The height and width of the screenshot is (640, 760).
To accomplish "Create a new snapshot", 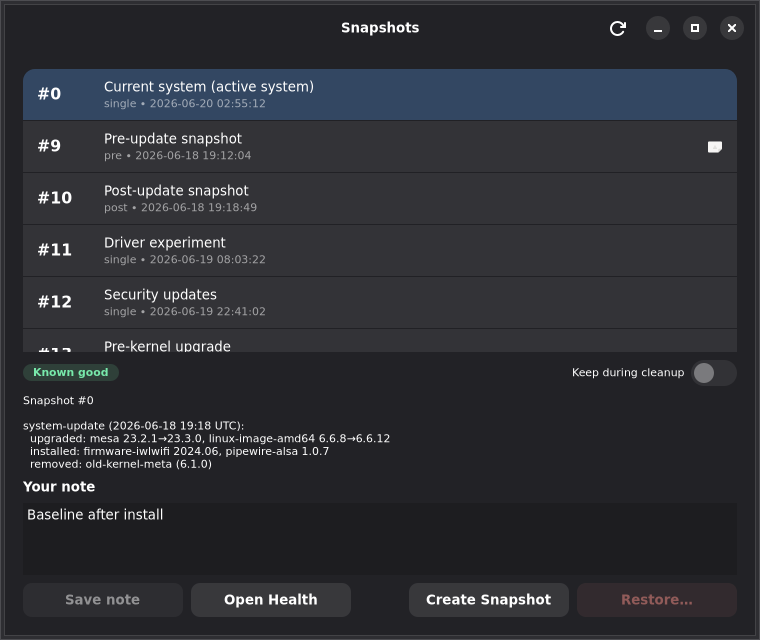I will click(489, 600).
